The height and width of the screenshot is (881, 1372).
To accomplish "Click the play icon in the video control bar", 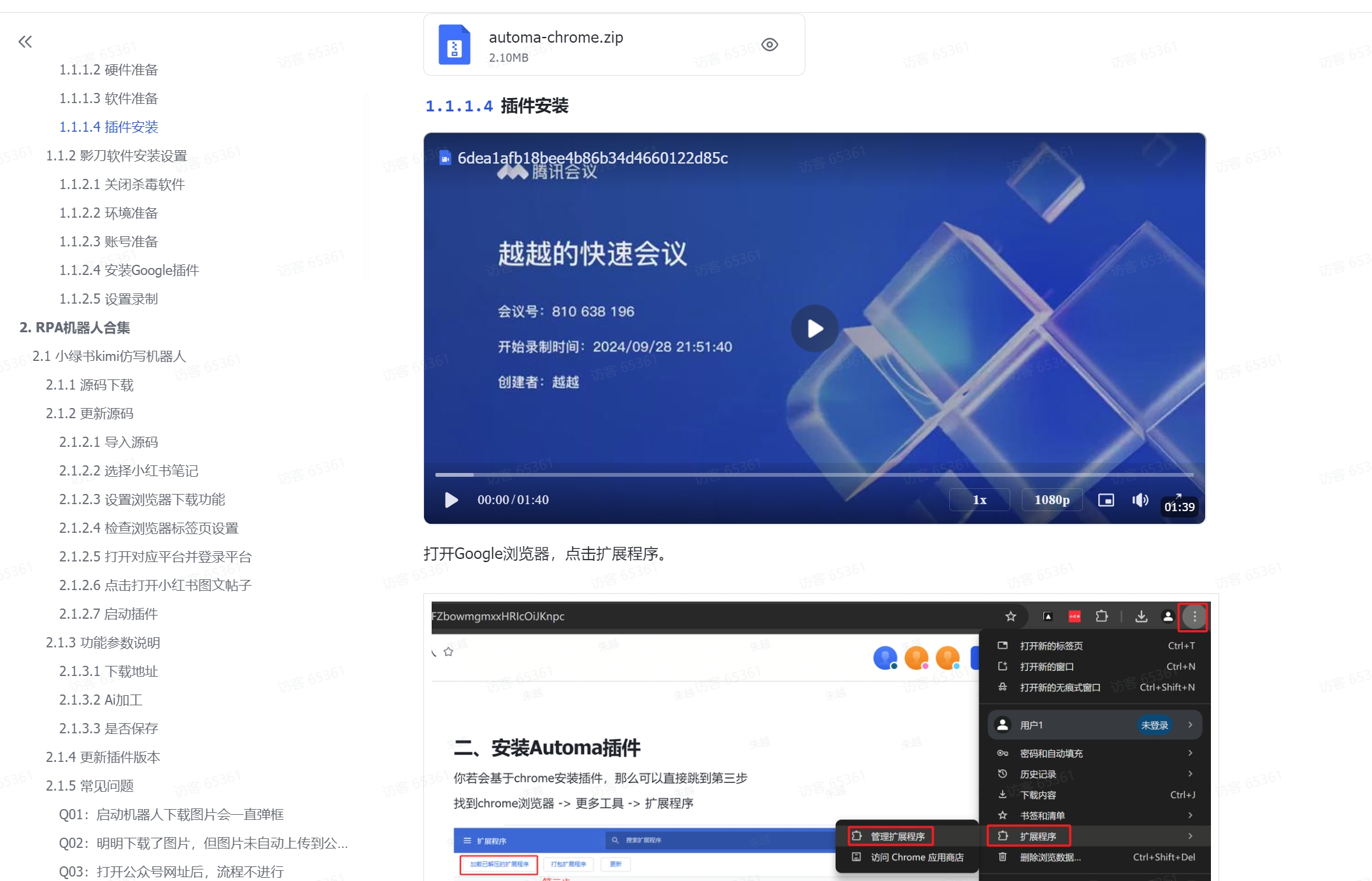I will tap(451, 500).
